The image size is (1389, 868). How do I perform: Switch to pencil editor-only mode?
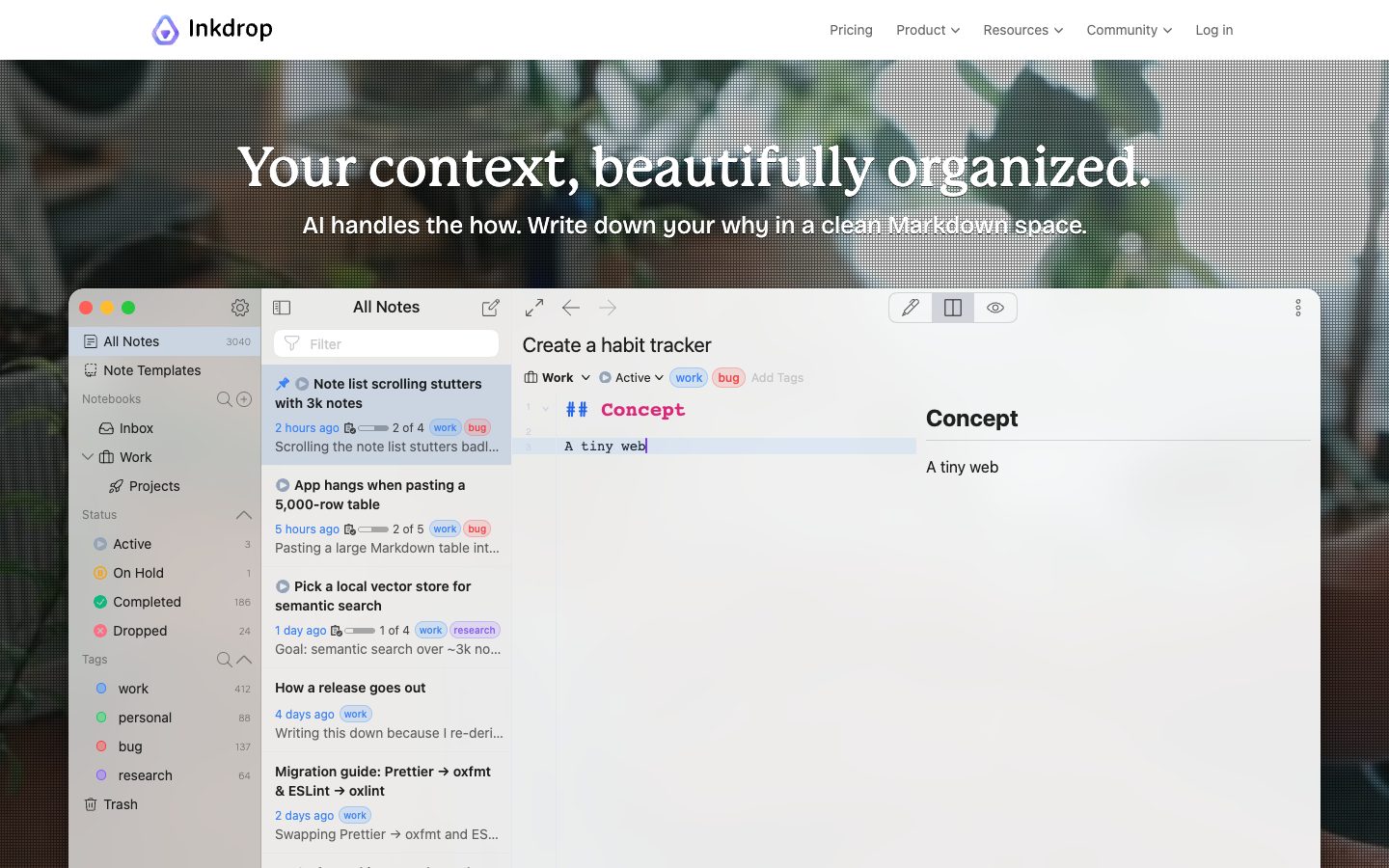911,308
